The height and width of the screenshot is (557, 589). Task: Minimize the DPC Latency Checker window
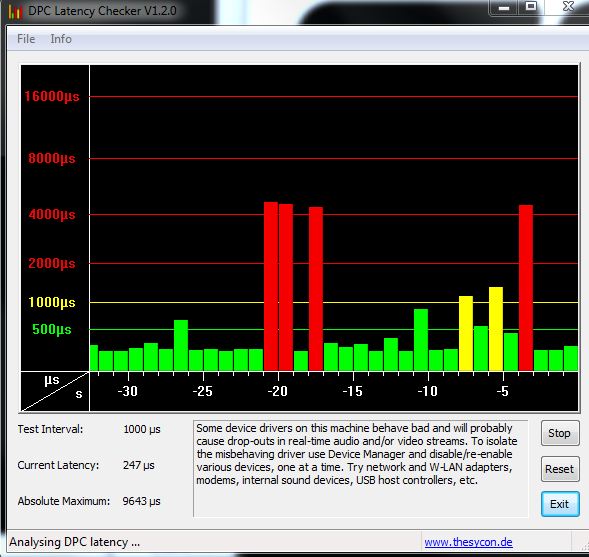pyautogui.click(x=504, y=8)
